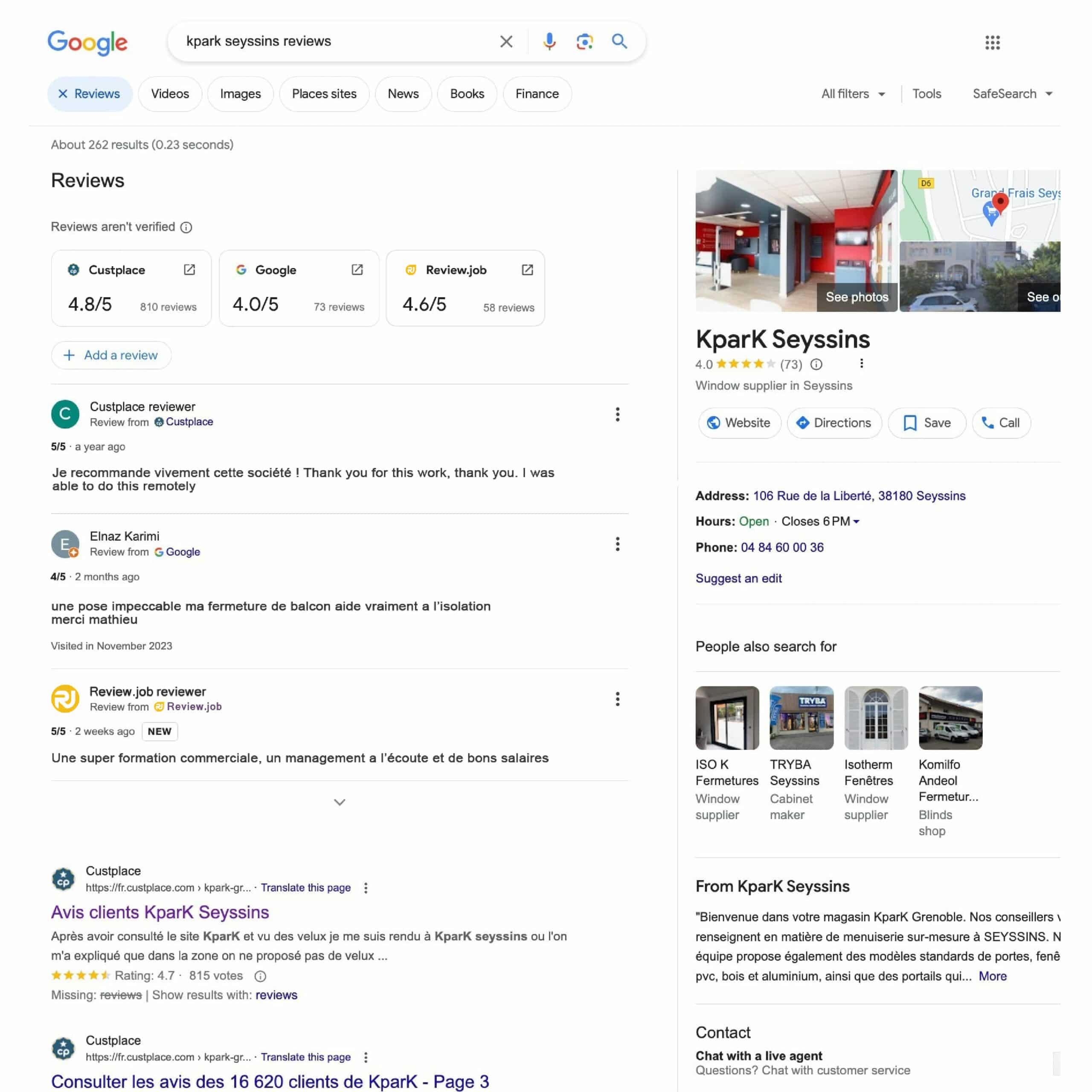Screen dimensions: 1092x1092
Task: Clear the search query with the X icon
Action: [x=506, y=41]
